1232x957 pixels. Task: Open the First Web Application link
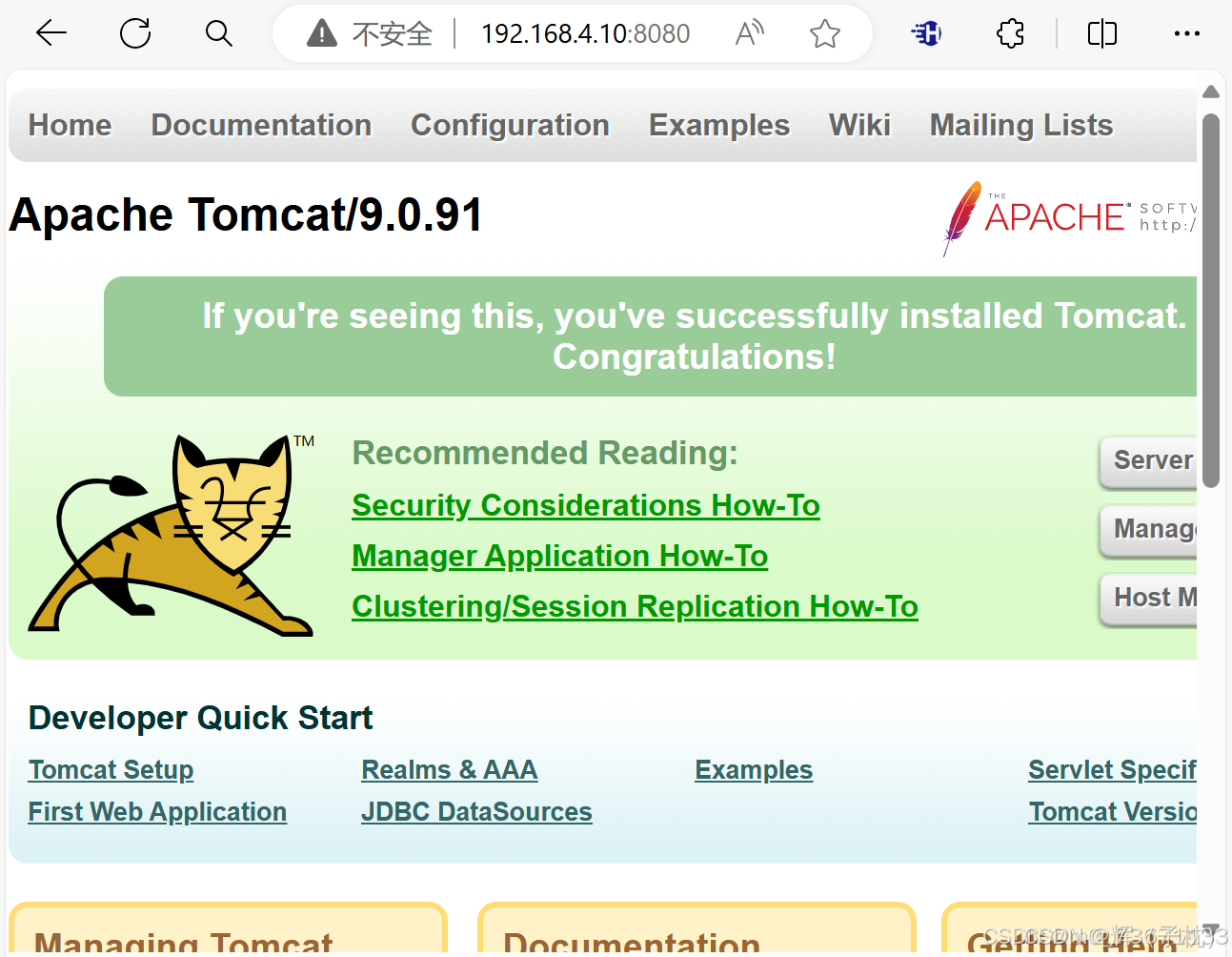pos(157,812)
